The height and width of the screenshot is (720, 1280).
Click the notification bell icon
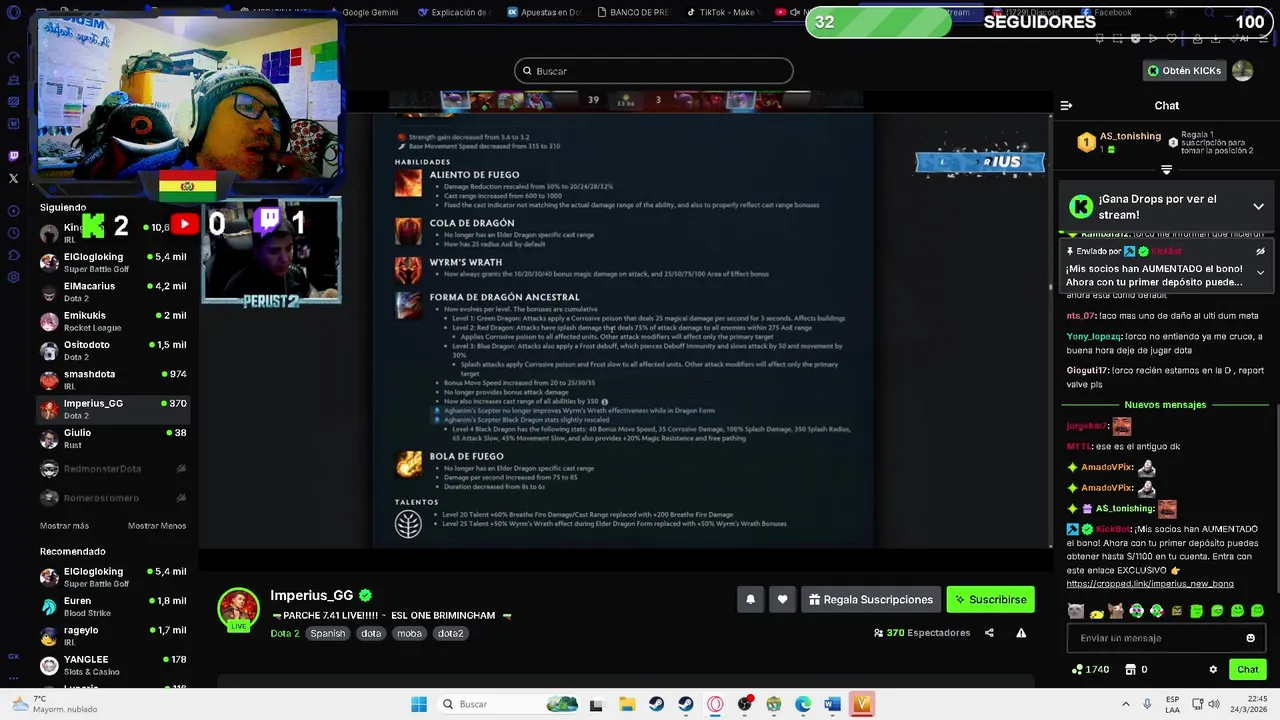click(750, 599)
